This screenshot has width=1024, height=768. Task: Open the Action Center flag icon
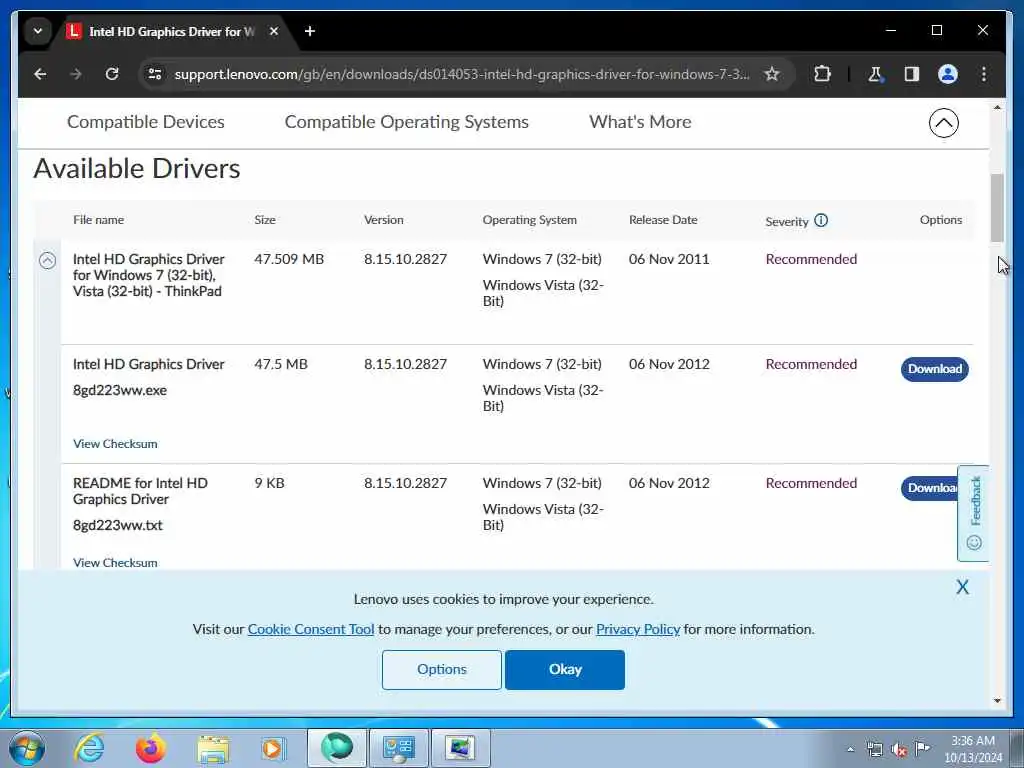(x=922, y=749)
